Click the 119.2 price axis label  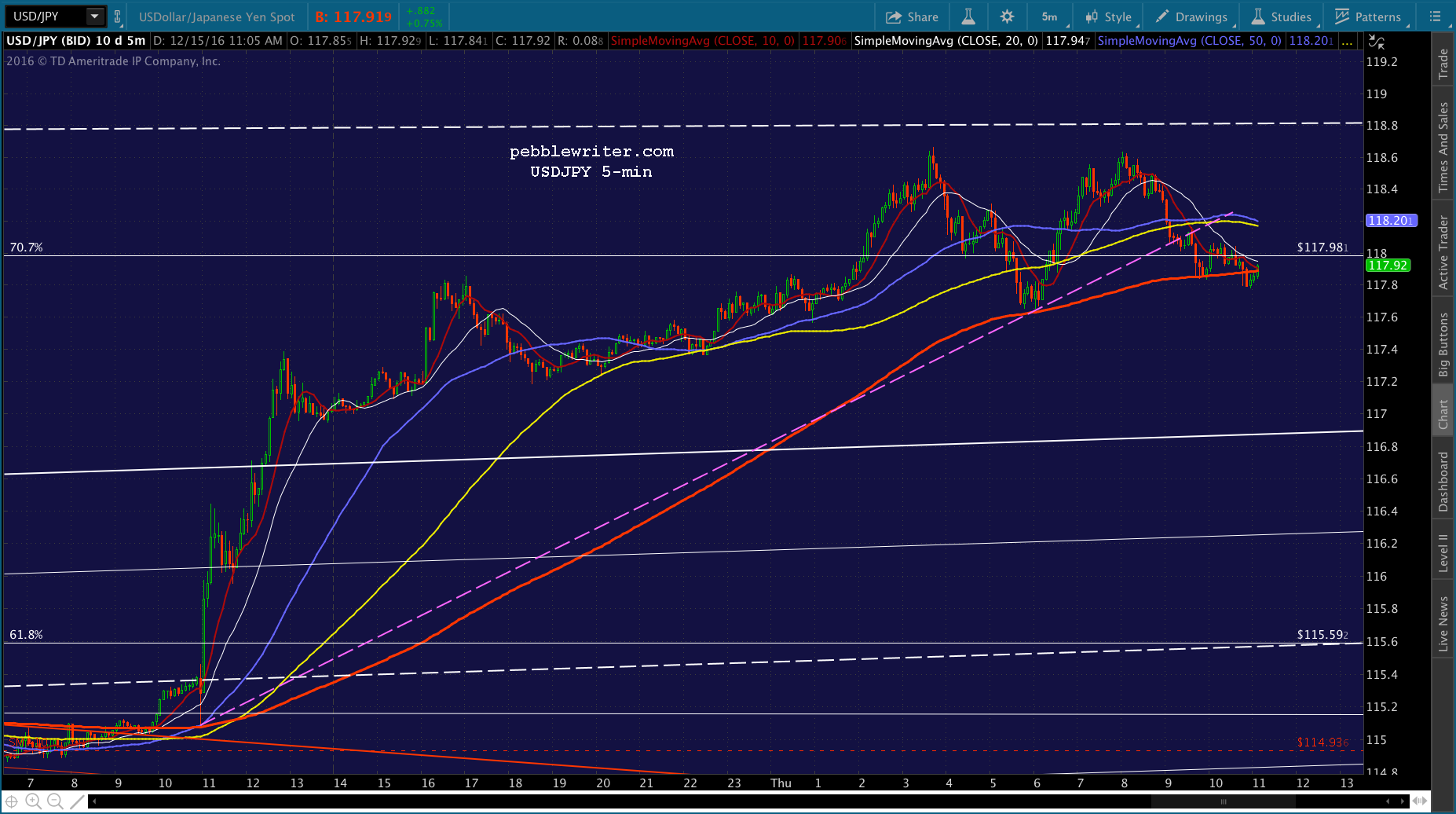coord(1382,62)
